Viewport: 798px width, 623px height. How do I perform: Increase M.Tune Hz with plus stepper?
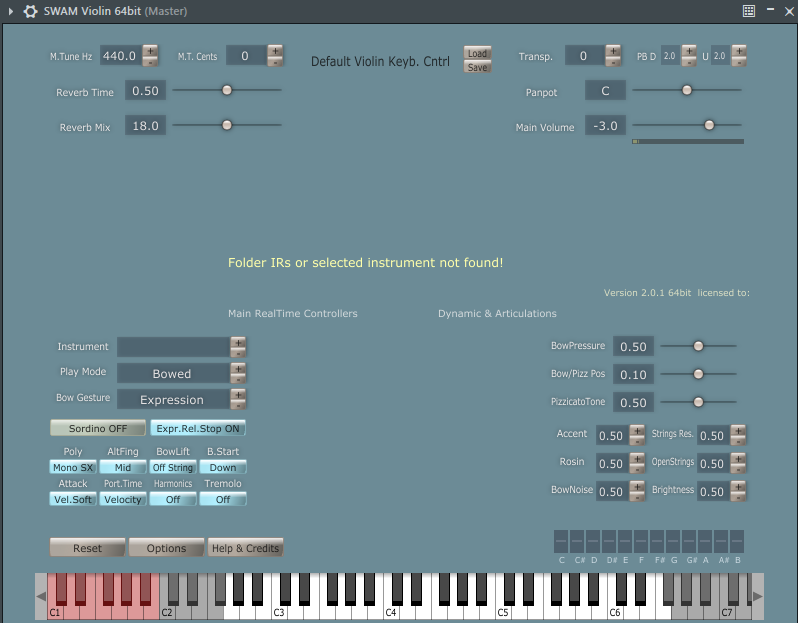tap(150, 51)
